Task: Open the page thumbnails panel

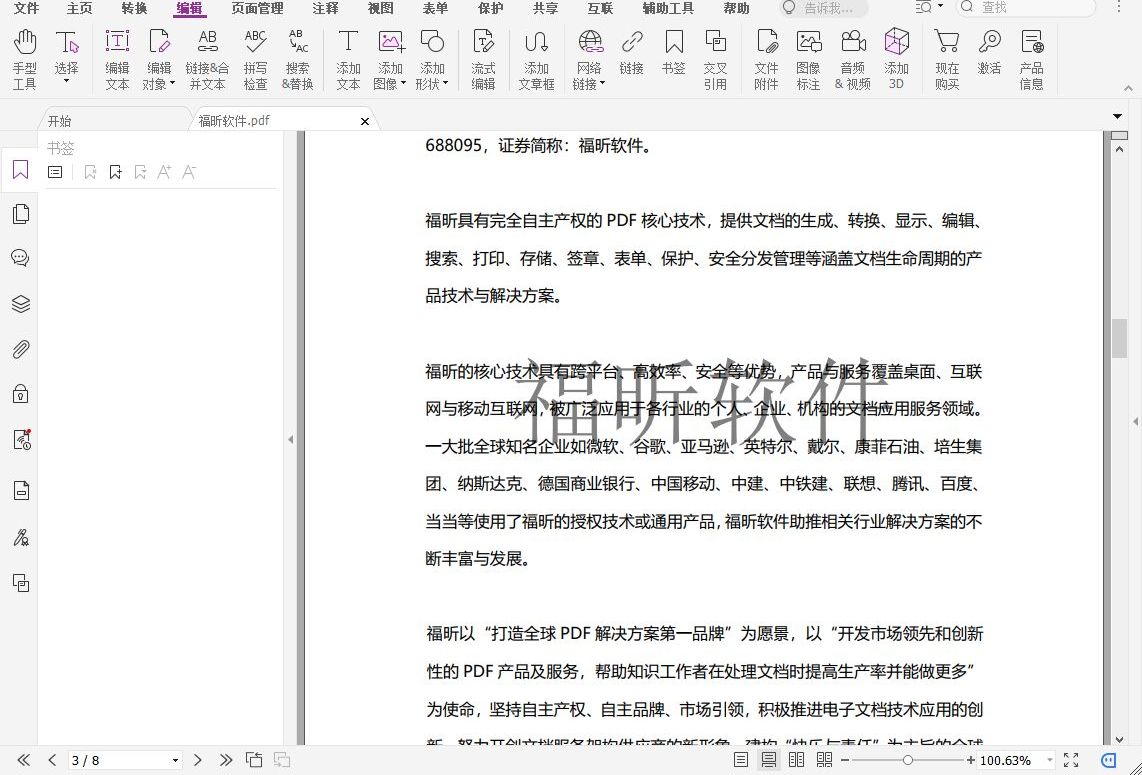Action: click(20, 213)
